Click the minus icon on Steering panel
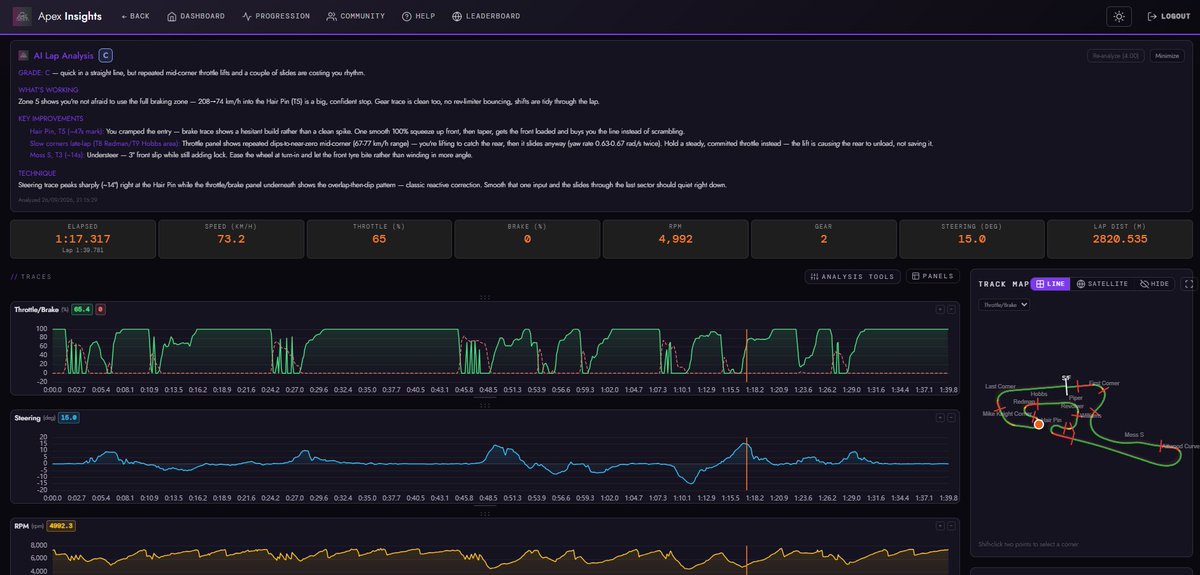The image size is (1200, 575). 952,417
